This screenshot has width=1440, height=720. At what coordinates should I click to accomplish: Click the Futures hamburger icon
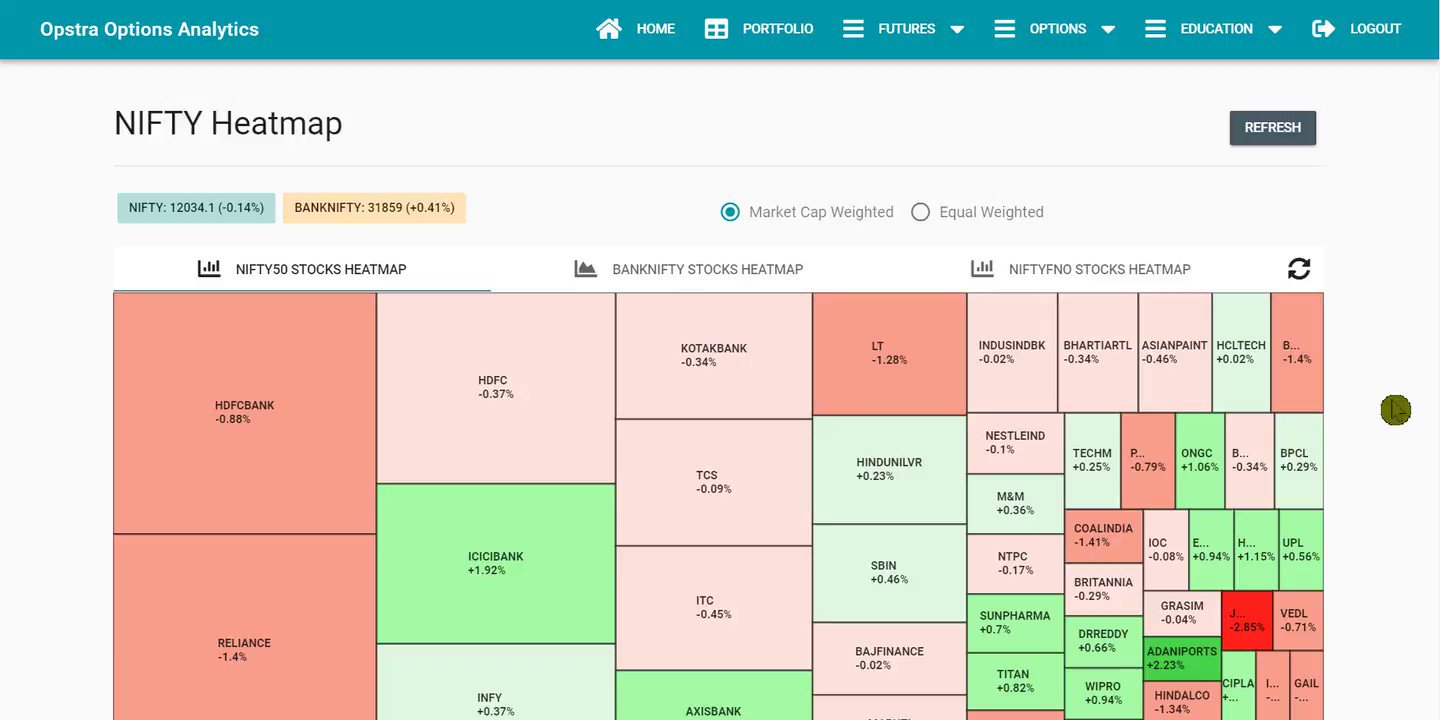(853, 29)
